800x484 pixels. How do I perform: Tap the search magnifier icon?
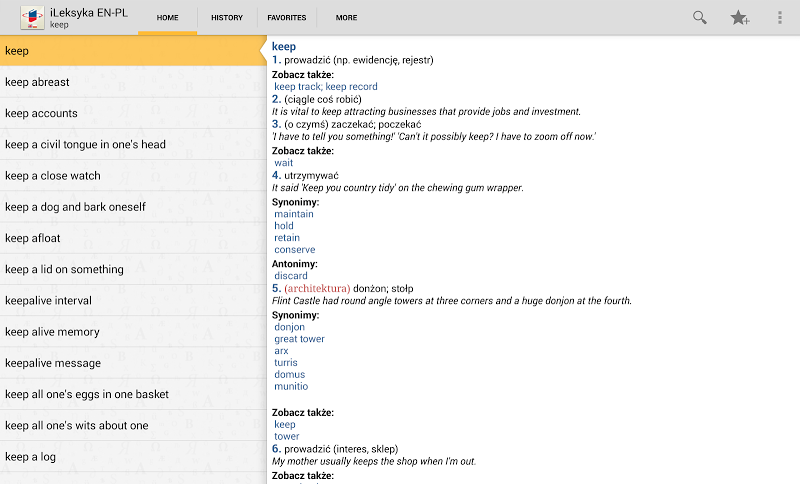point(700,17)
